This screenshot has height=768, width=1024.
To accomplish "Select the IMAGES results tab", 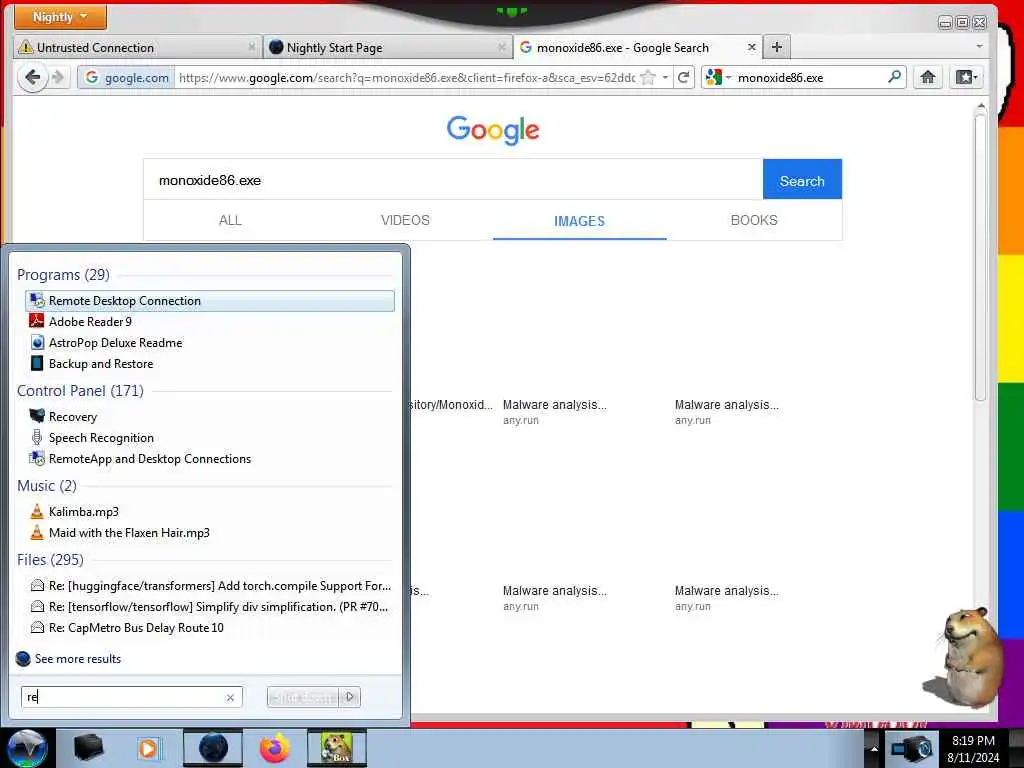I will pyautogui.click(x=579, y=221).
